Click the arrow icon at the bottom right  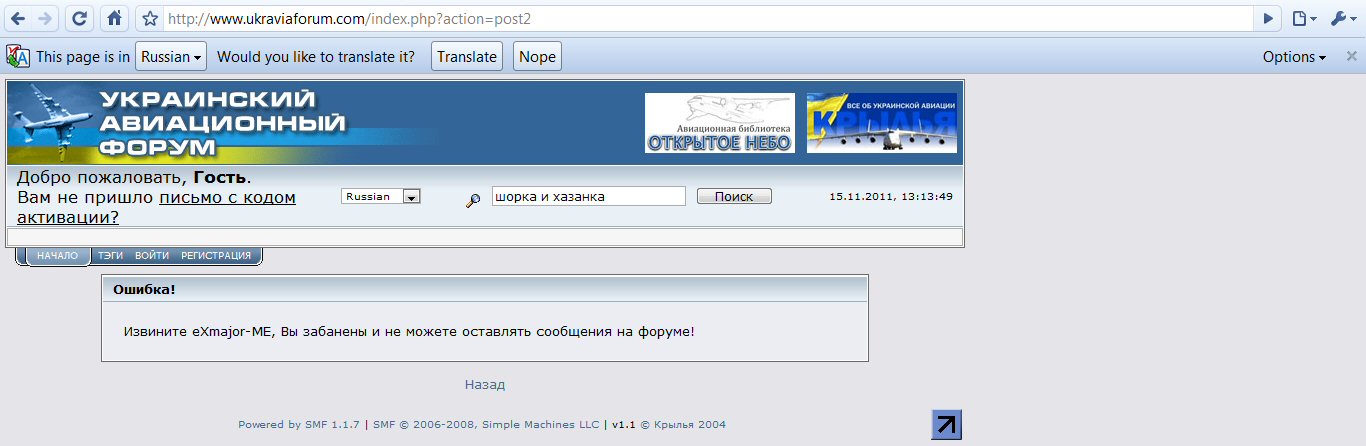coord(946,424)
